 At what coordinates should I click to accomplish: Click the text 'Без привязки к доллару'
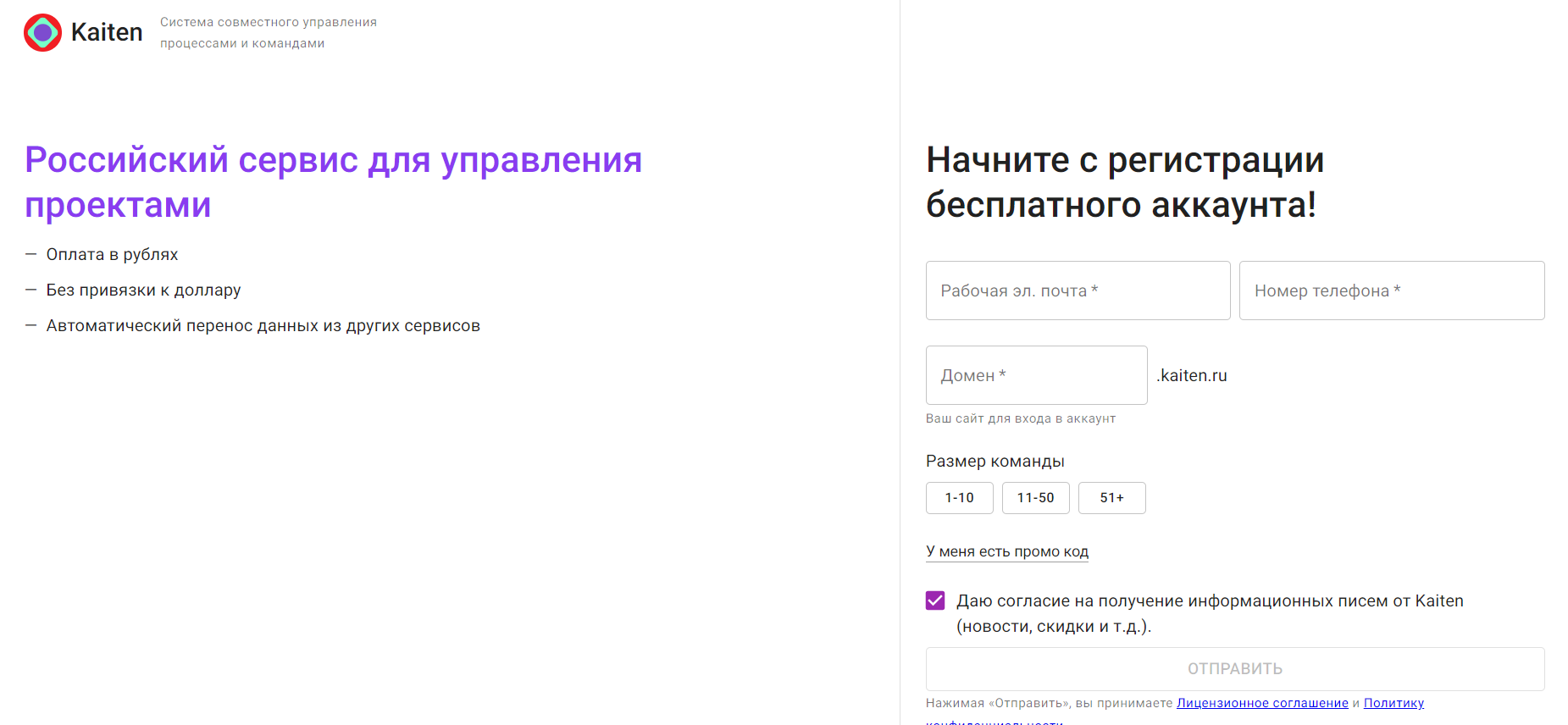[143, 290]
